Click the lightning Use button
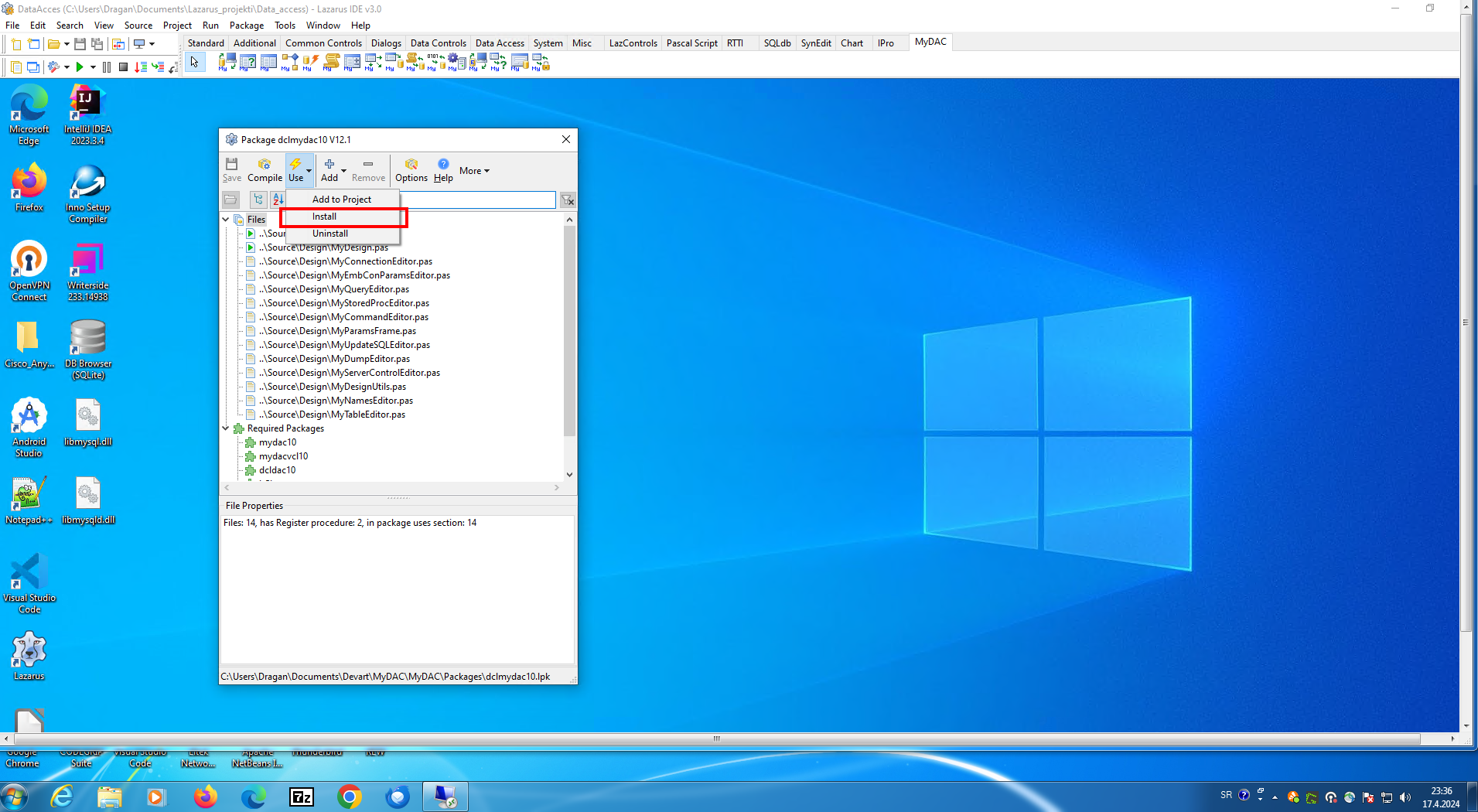 click(x=295, y=170)
